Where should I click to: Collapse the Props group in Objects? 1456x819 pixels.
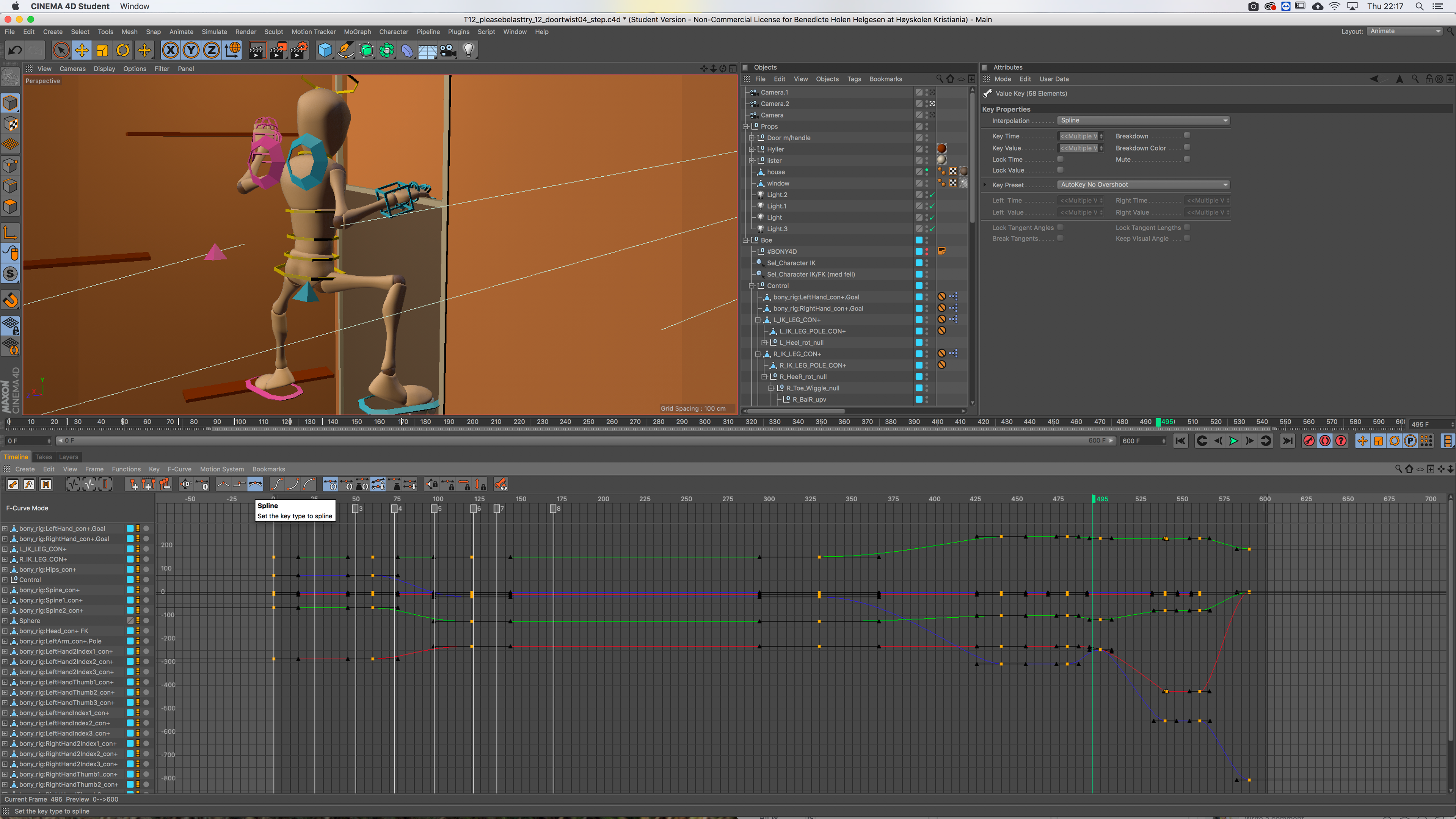point(745,127)
